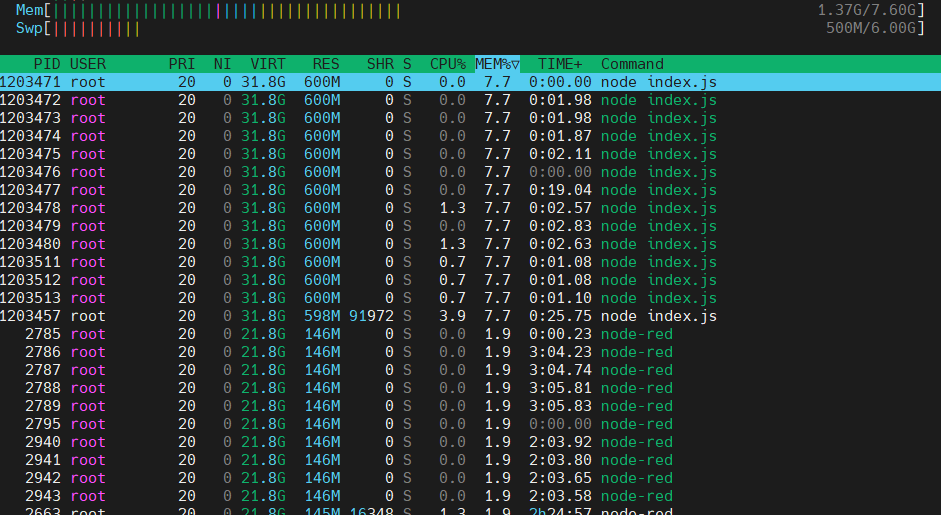Sort by the USER column header
Viewport: 941px width, 515px height.
tap(88, 64)
